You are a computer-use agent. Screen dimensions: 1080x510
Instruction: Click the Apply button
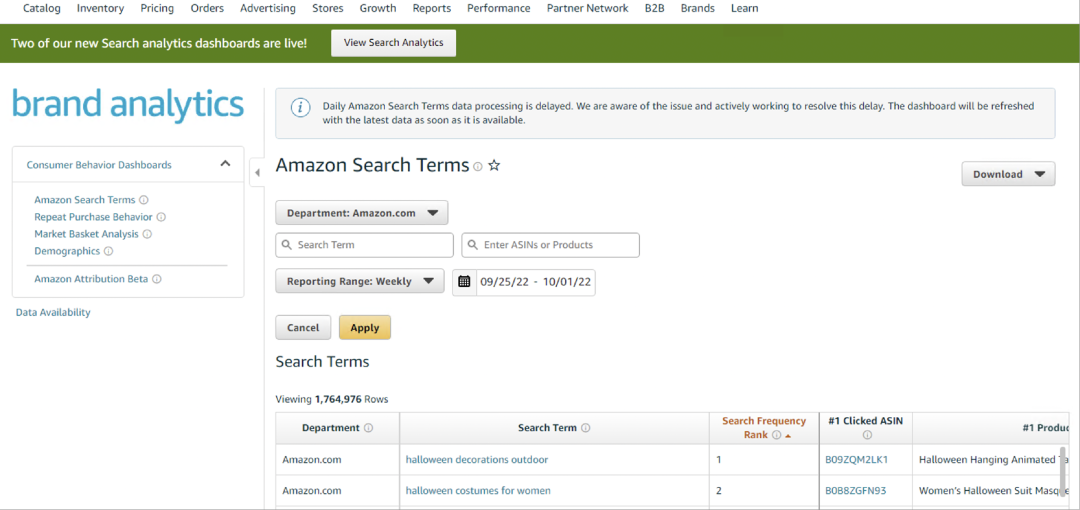coord(365,328)
